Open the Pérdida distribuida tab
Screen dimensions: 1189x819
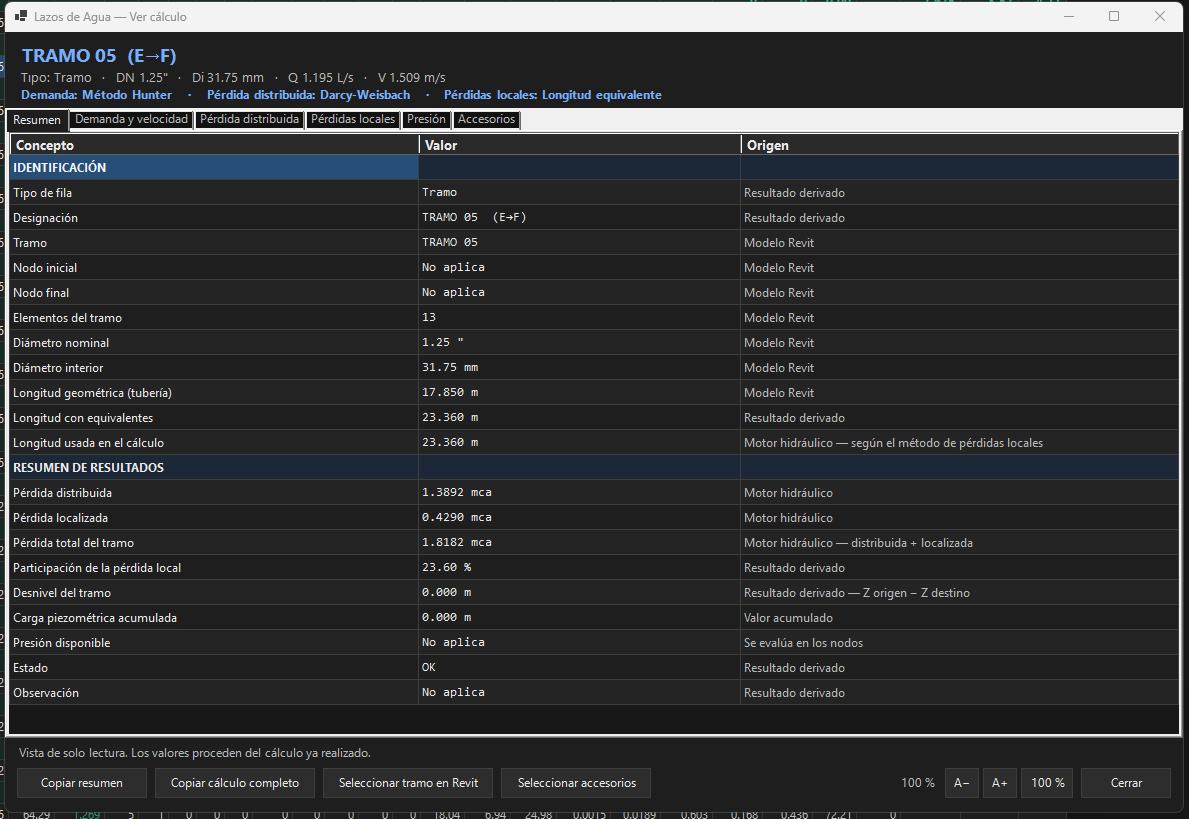coord(249,120)
